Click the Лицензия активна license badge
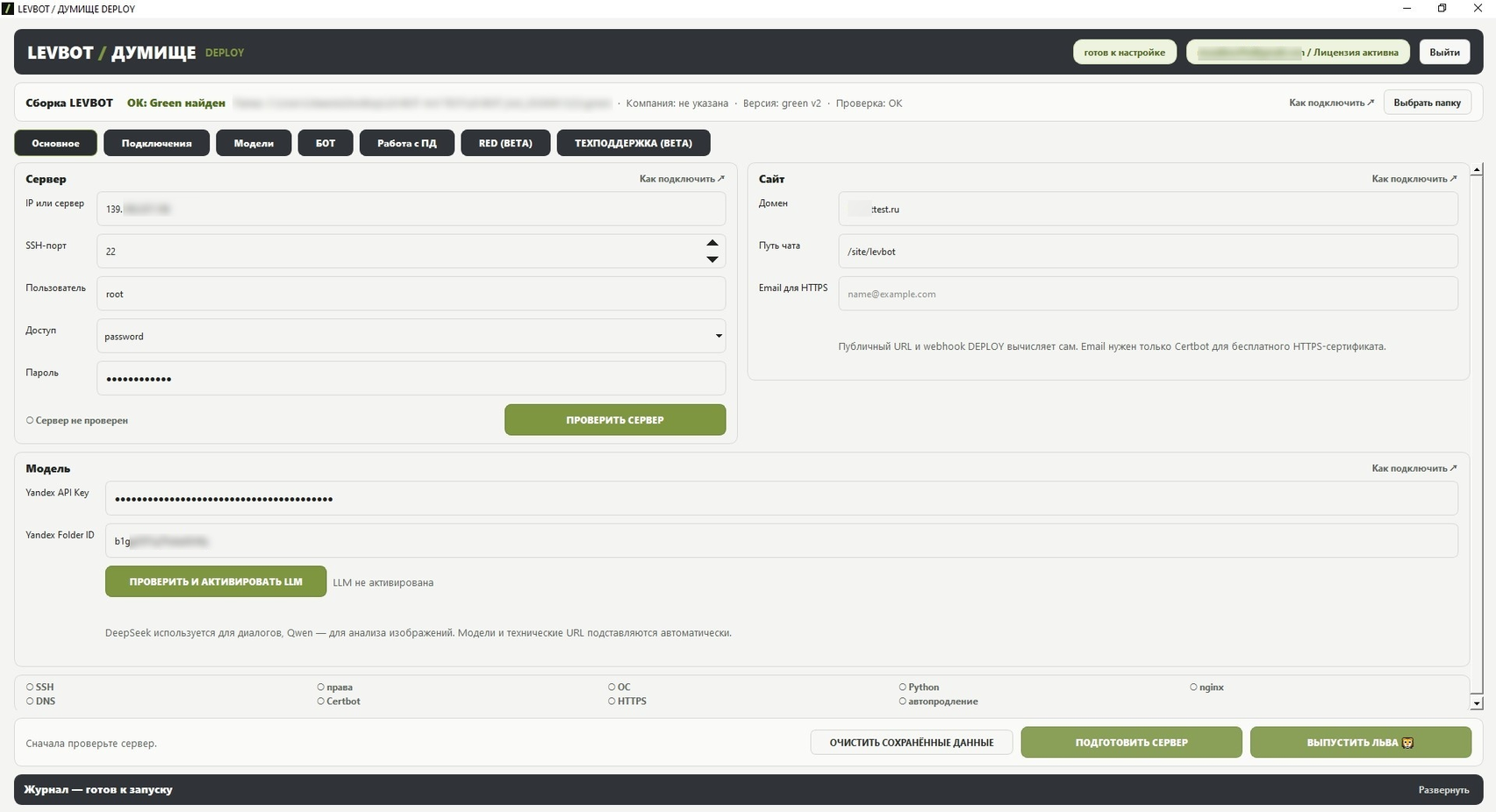The height and width of the screenshot is (812, 1496). (1298, 52)
